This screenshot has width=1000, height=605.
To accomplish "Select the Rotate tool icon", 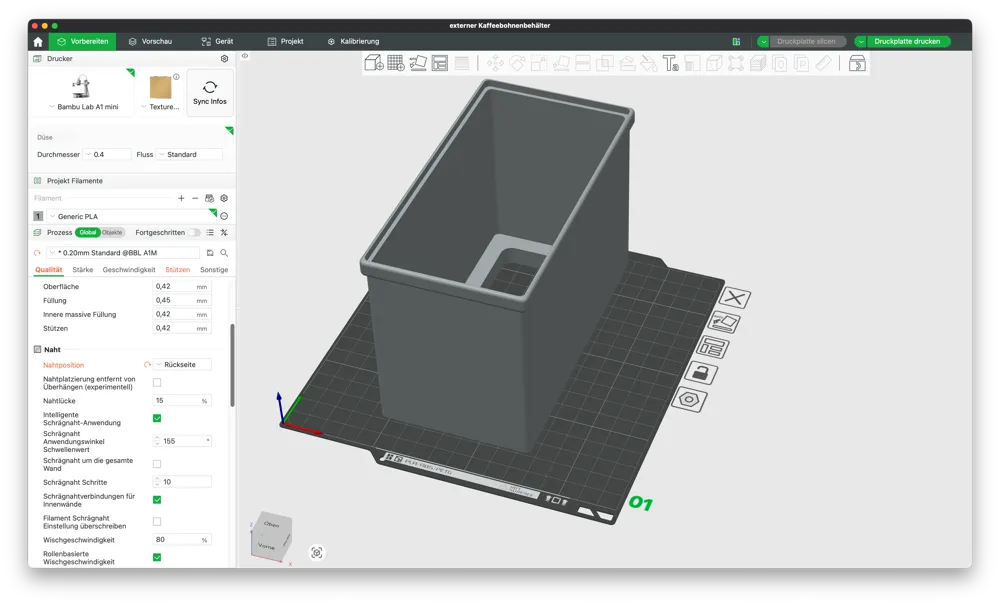I will (x=517, y=63).
